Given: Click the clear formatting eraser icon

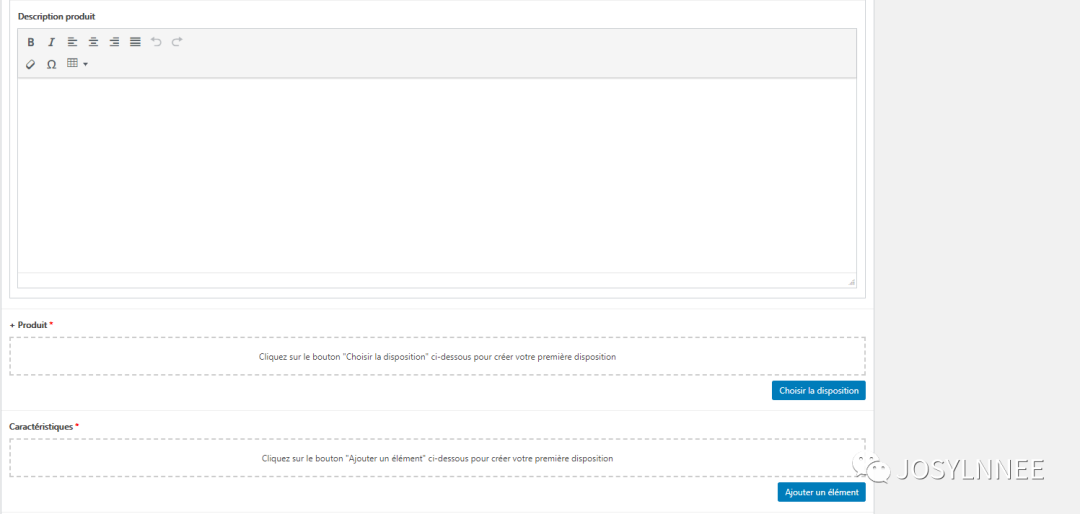Looking at the screenshot, I should point(30,64).
